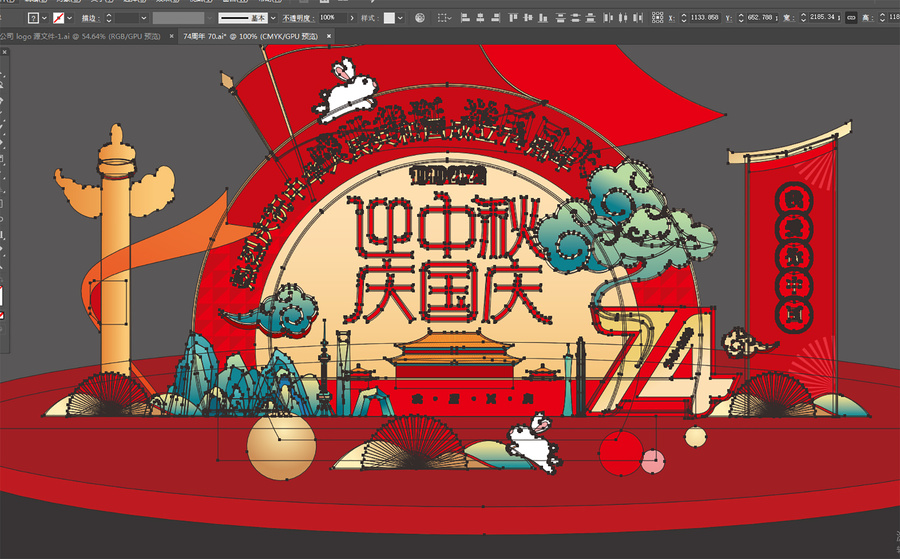
Task: Click Horizontal Distribute Right icon
Action: point(638,18)
